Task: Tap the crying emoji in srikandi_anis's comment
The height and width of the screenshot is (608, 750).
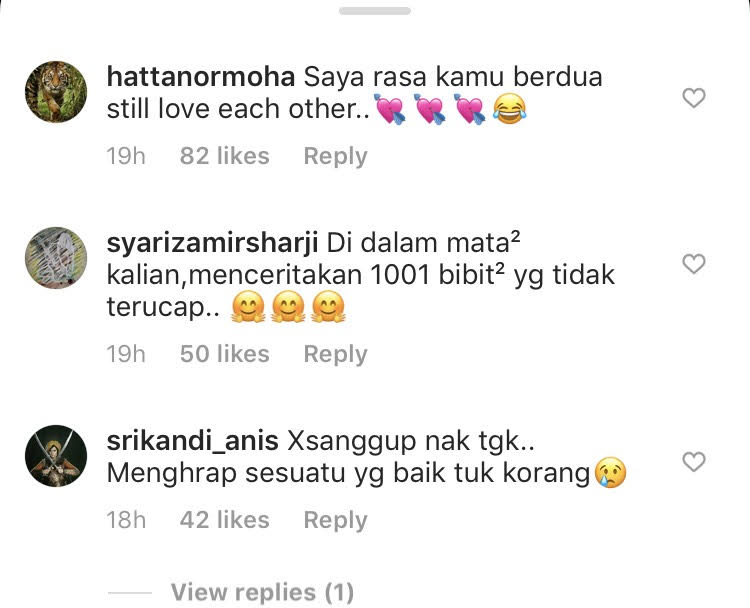Action: coord(610,472)
